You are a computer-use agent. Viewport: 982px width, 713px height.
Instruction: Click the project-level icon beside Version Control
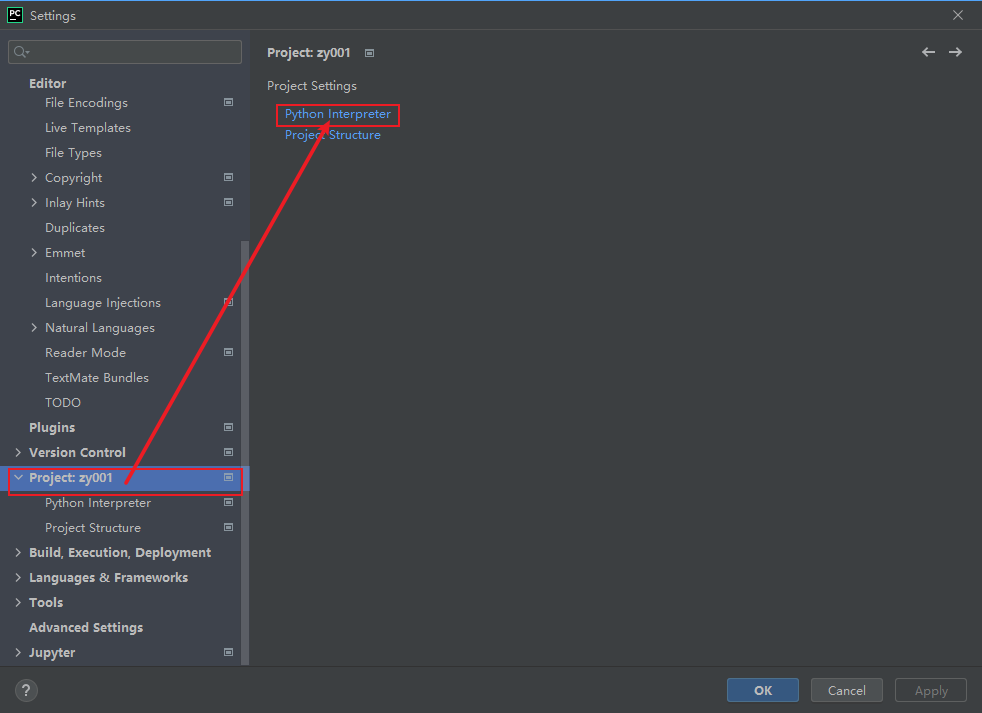(x=229, y=452)
